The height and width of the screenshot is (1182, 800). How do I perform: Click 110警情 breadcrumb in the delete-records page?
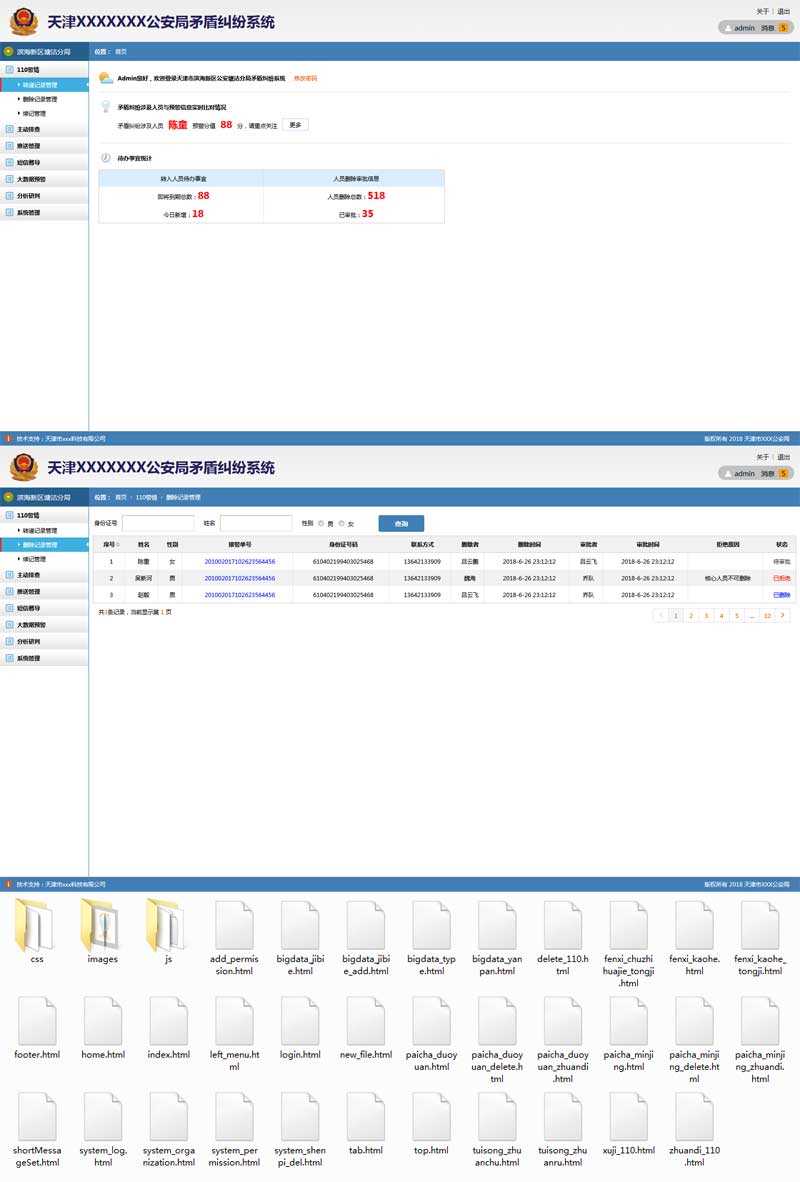coord(146,497)
